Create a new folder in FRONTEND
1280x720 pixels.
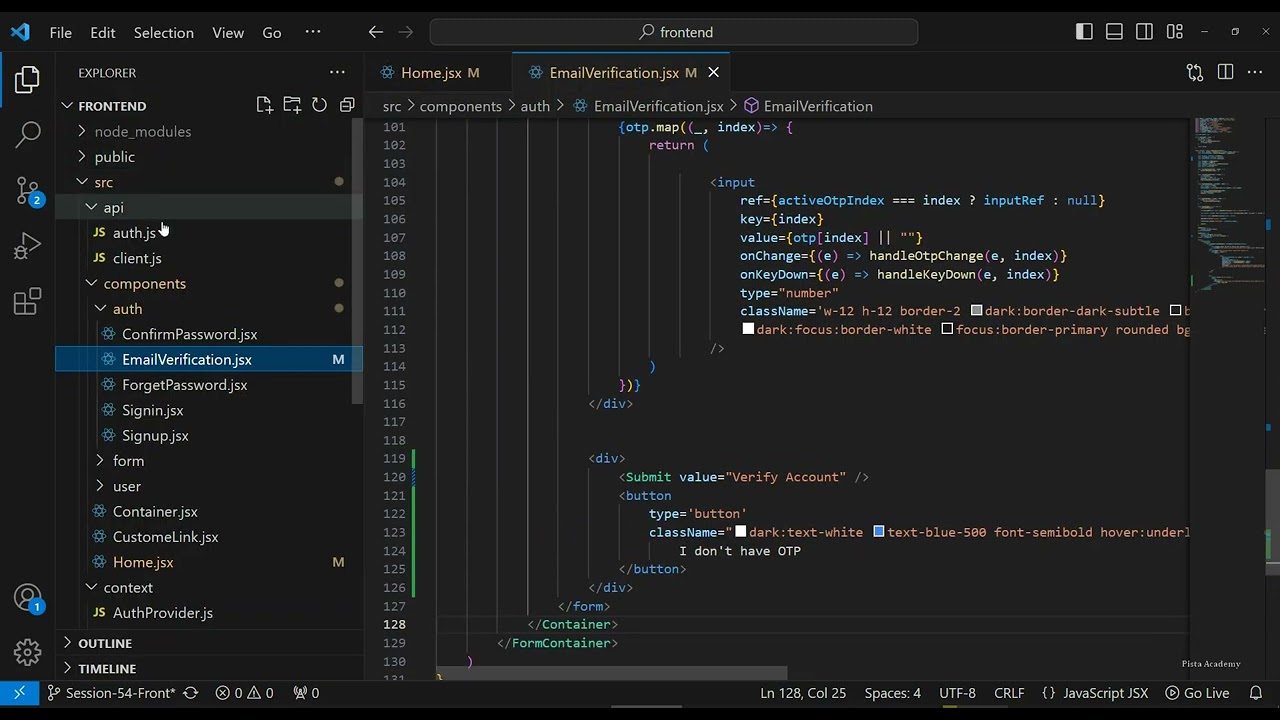tap(292, 105)
